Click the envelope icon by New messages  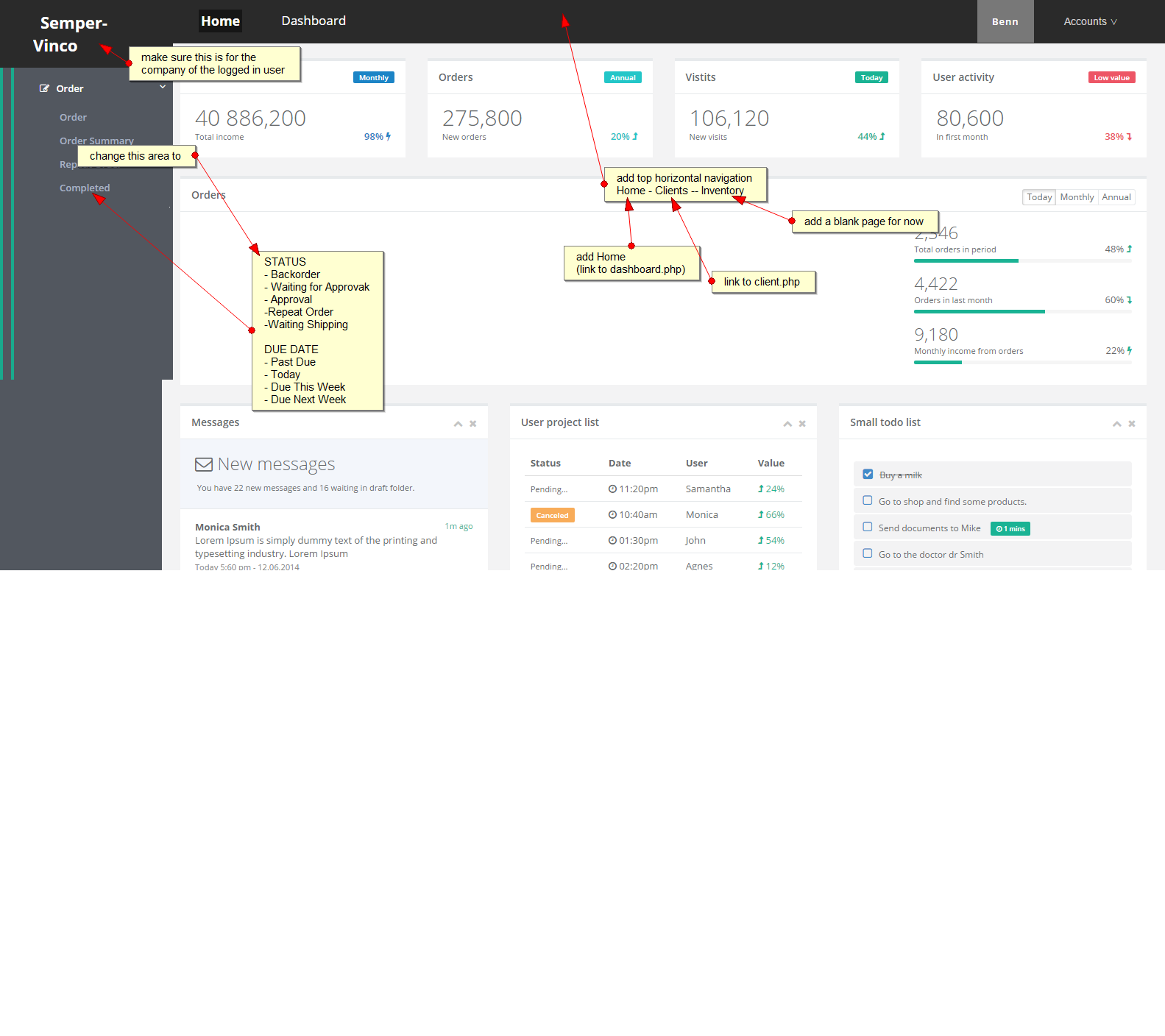pos(204,464)
